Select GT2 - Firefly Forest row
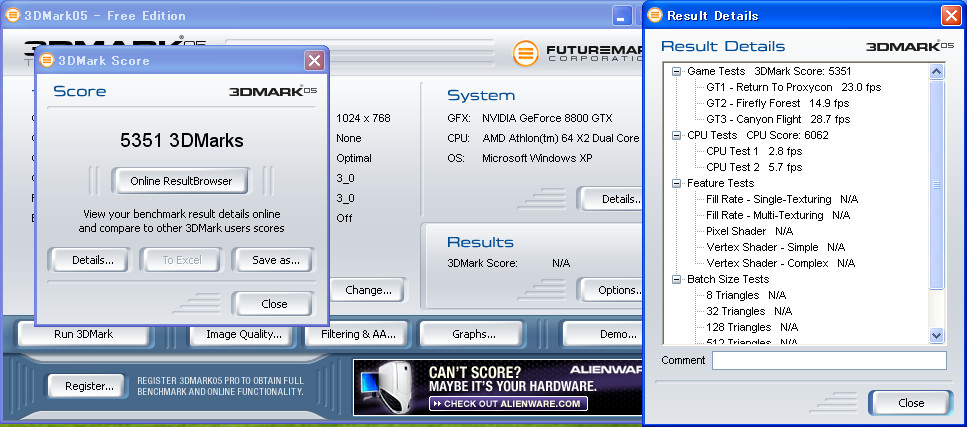The width and height of the screenshot is (967, 427). click(777, 104)
